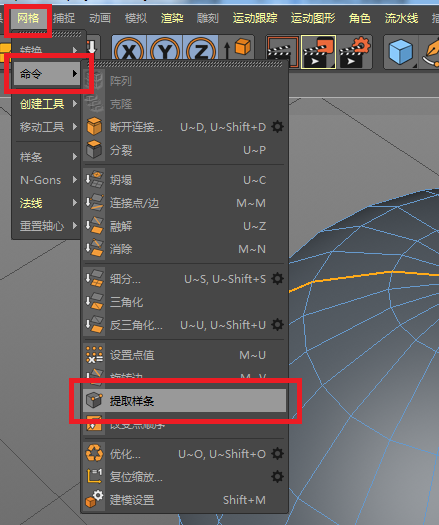439x525 pixels.
Task: Open the 流水线 menu
Action: click(x=401, y=18)
